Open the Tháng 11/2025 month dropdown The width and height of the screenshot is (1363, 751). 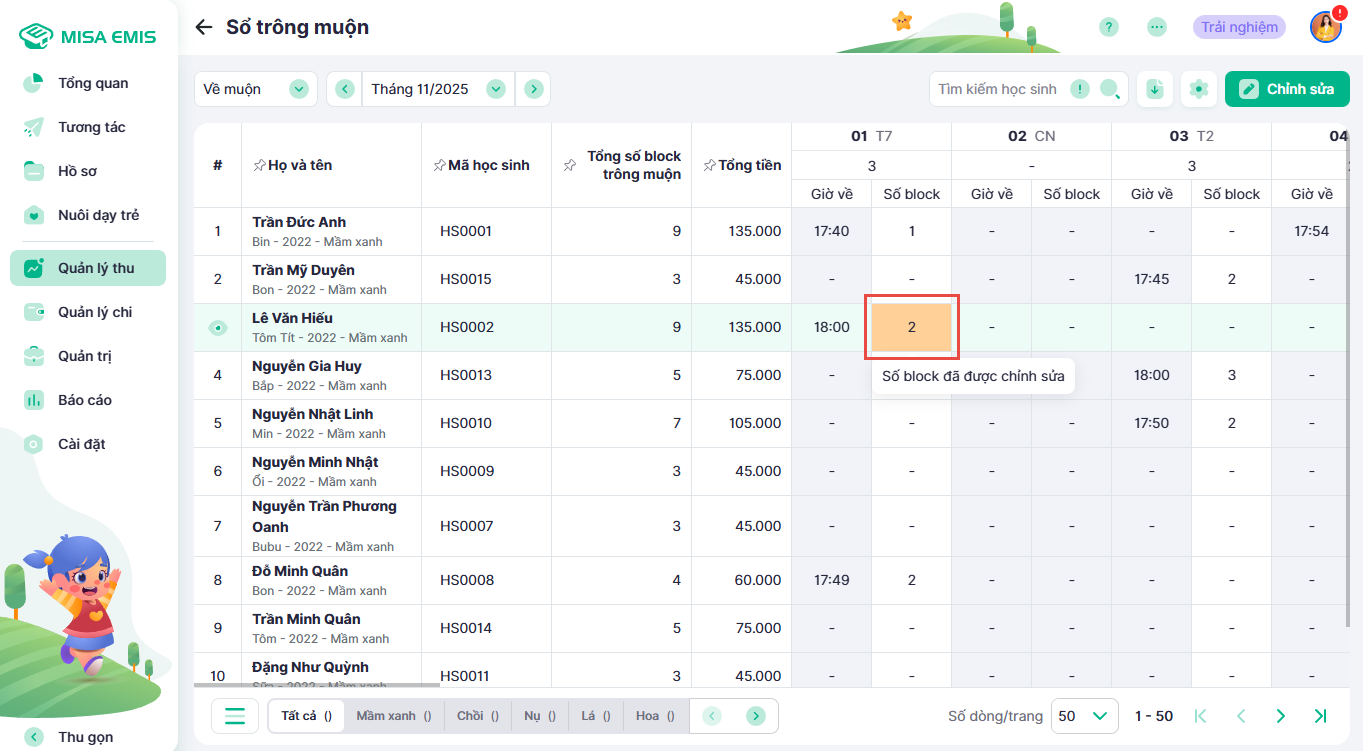tap(495, 89)
